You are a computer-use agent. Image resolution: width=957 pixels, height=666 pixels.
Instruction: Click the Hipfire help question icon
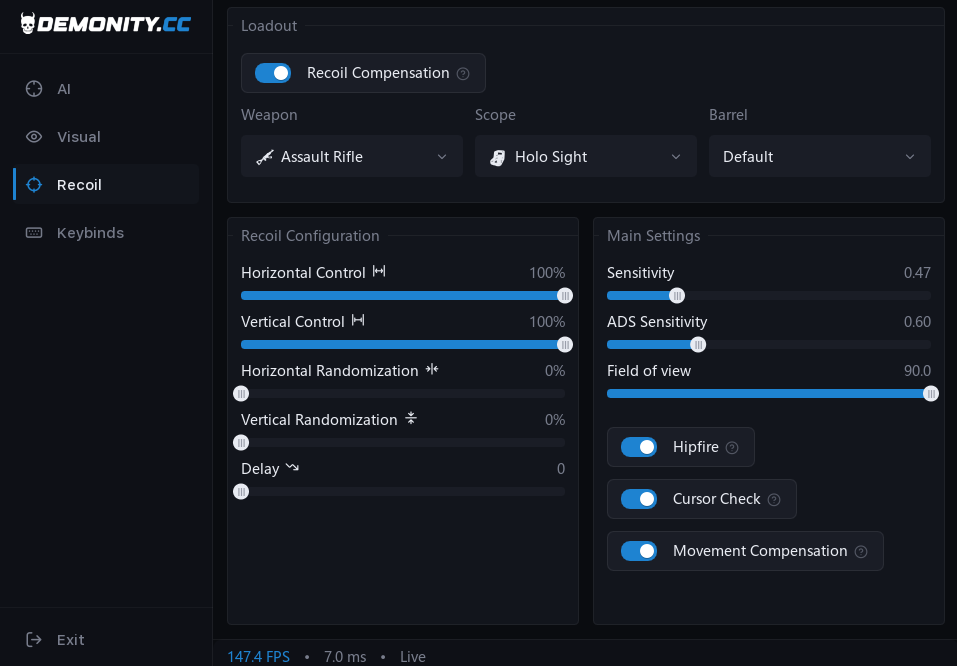(x=732, y=448)
